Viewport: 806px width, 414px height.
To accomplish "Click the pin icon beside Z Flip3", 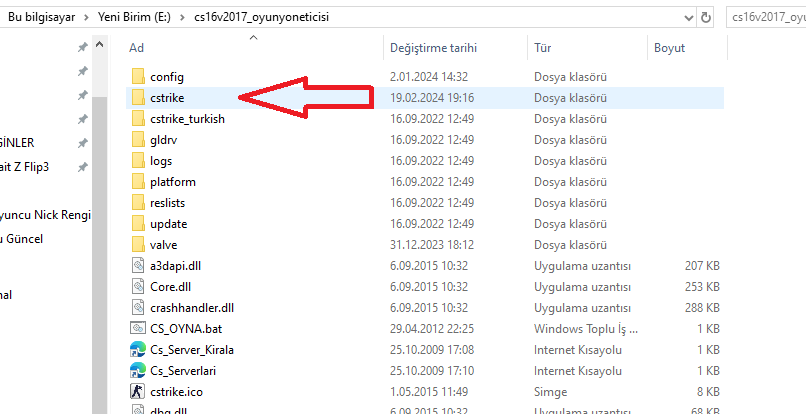I will (x=82, y=167).
